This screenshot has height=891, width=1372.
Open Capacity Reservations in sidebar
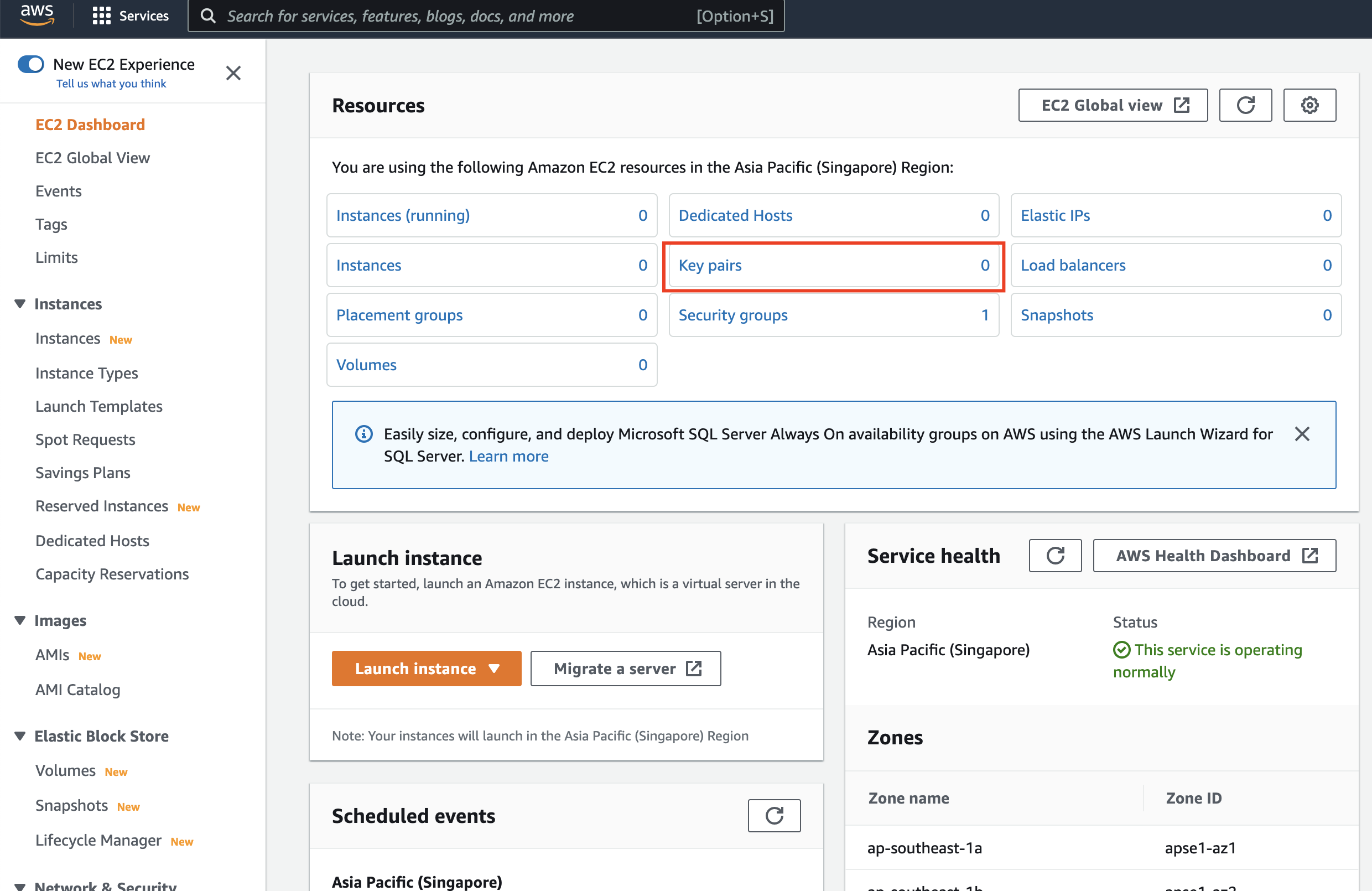(112, 574)
